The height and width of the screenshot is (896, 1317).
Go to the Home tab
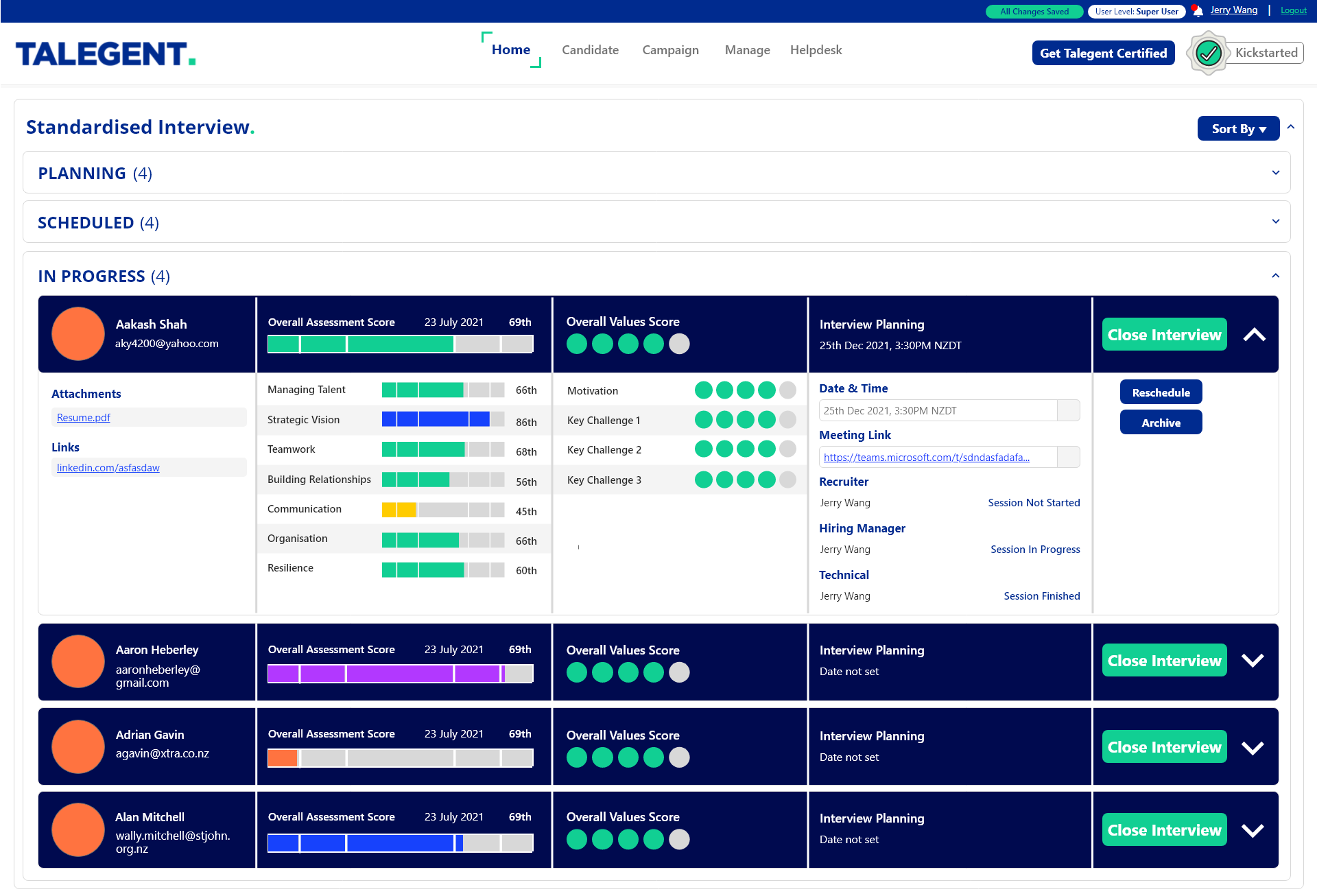511,49
